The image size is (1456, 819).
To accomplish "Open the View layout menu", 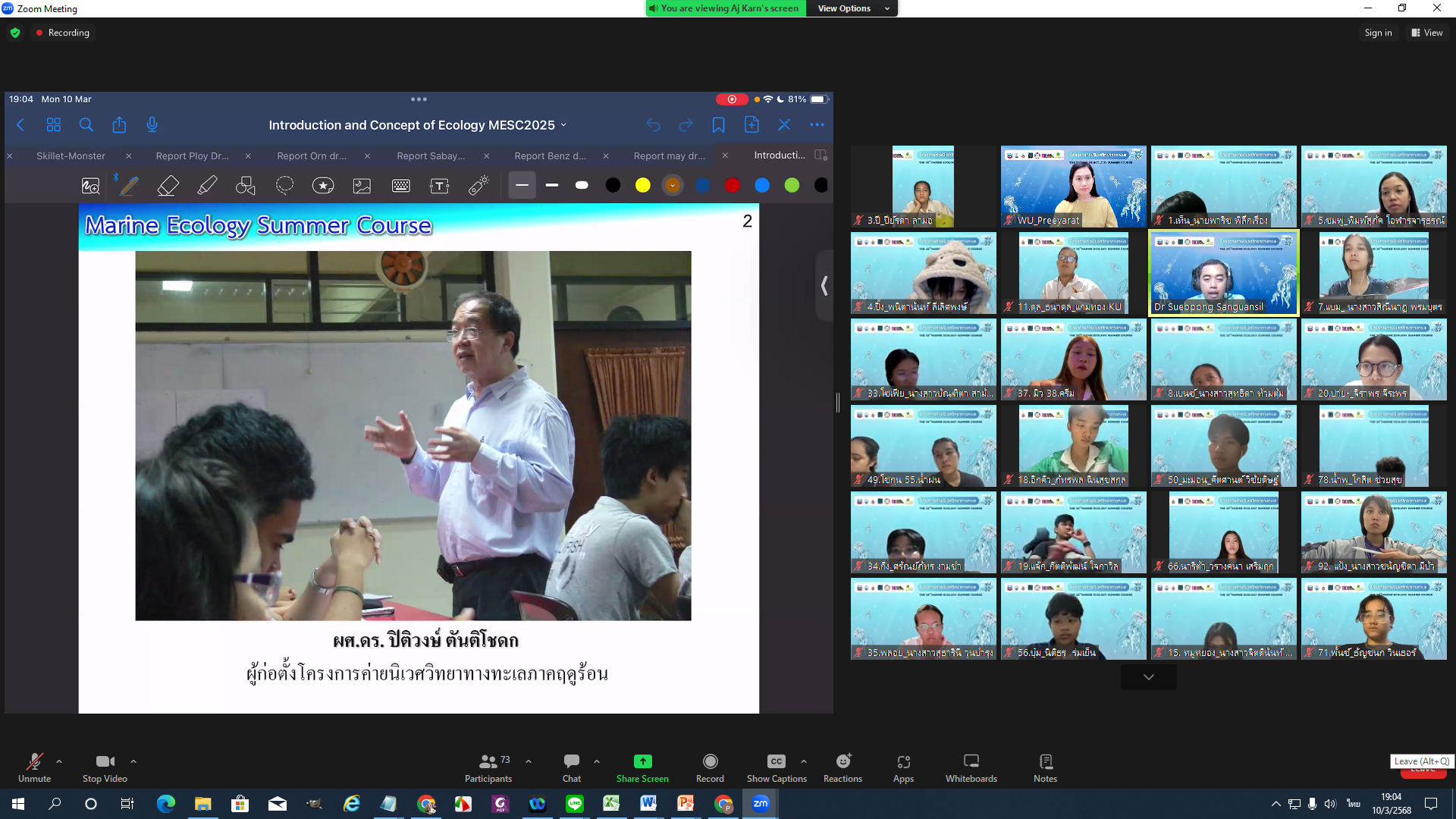I will [x=1426, y=33].
